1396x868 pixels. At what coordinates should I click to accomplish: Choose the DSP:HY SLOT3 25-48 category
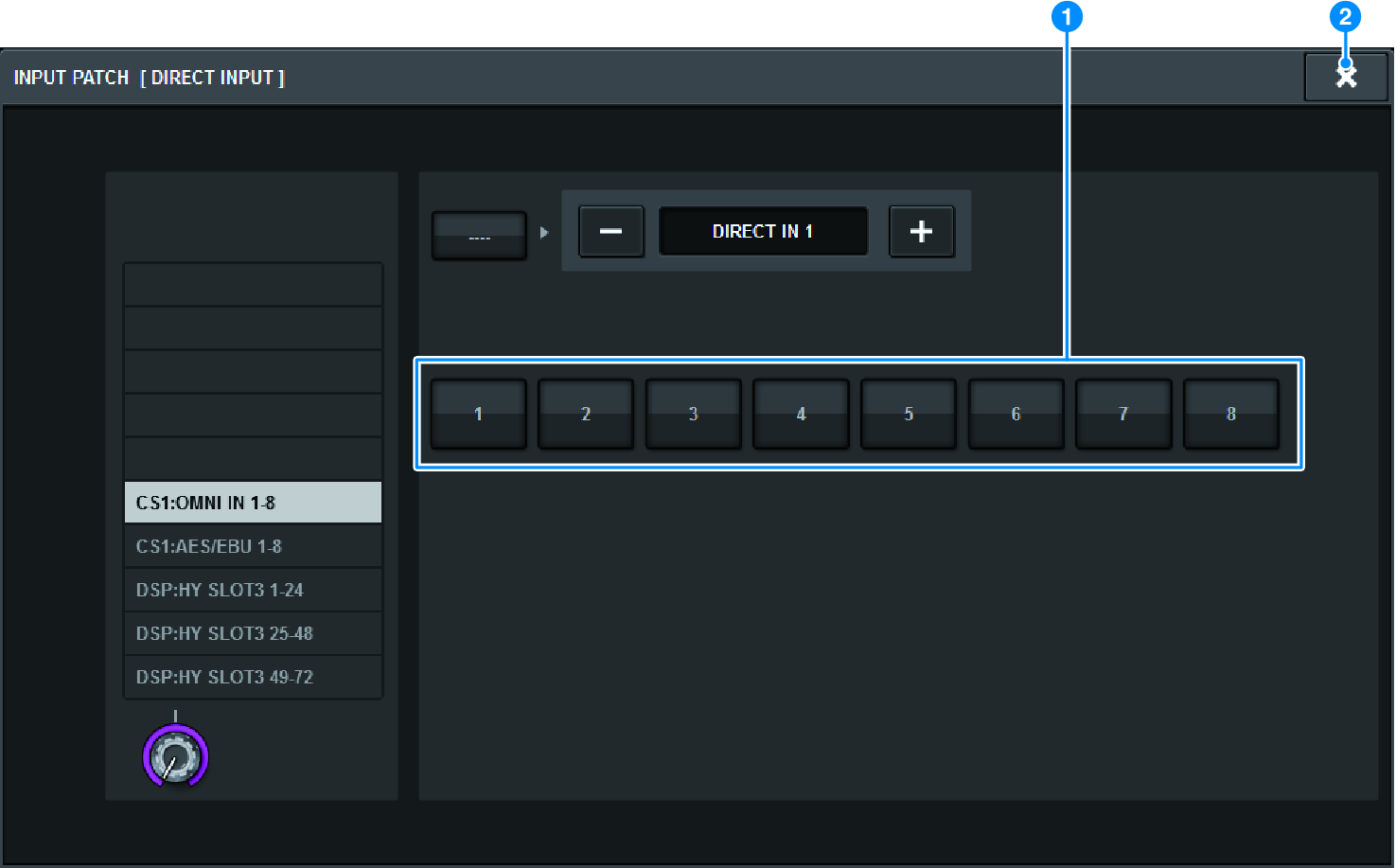[252, 632]
